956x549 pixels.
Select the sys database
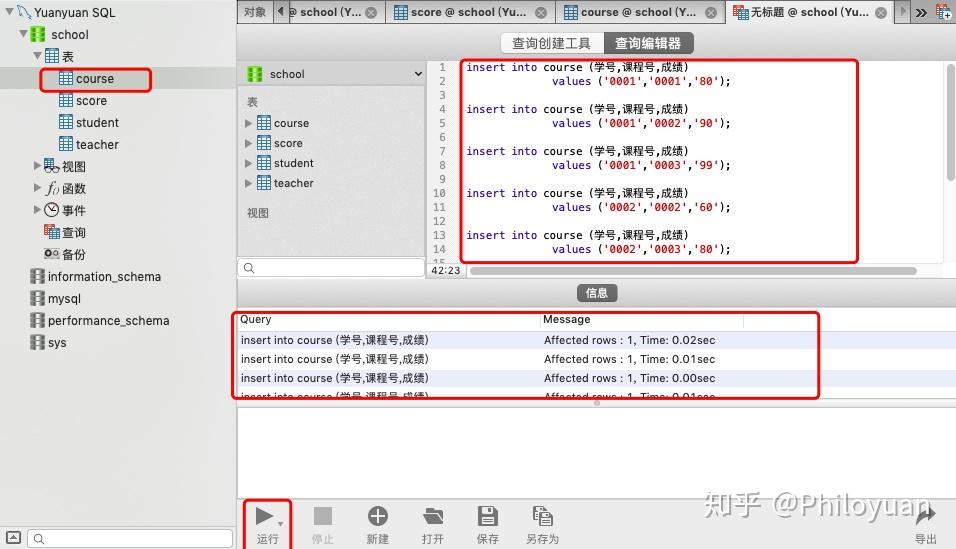click(x=48, y=342)
